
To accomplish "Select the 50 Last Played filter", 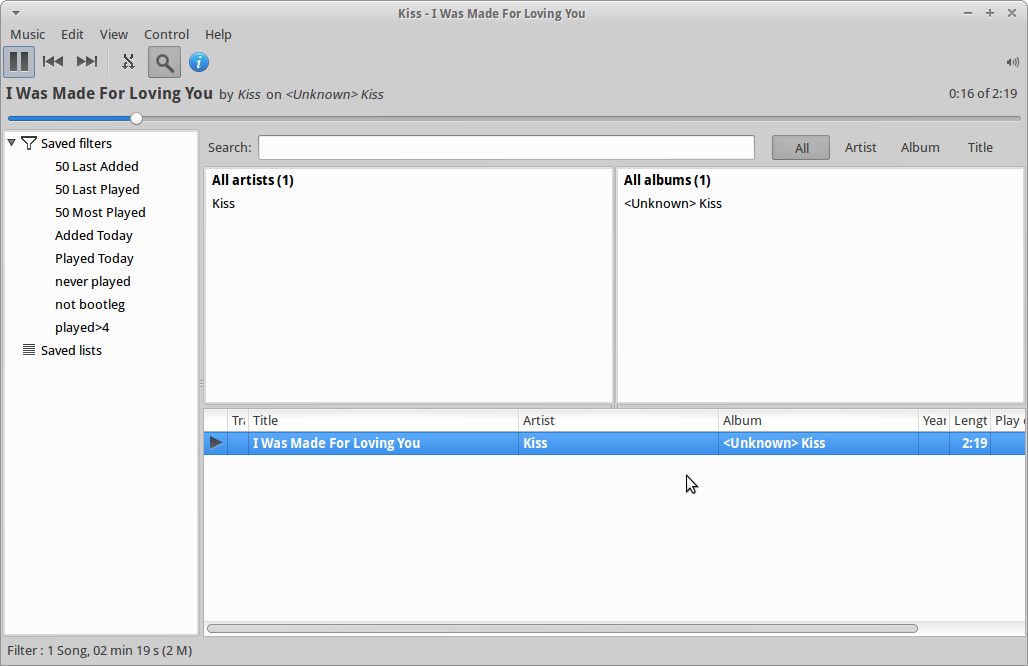I will point(97,189).
